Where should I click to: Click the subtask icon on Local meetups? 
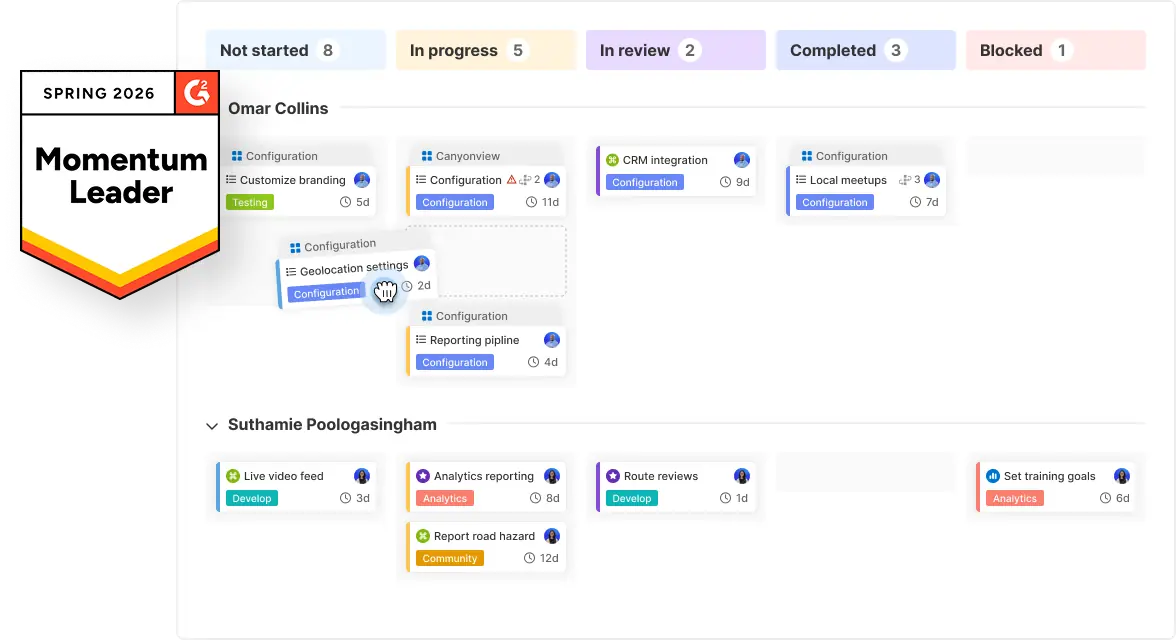coord(904,180)
